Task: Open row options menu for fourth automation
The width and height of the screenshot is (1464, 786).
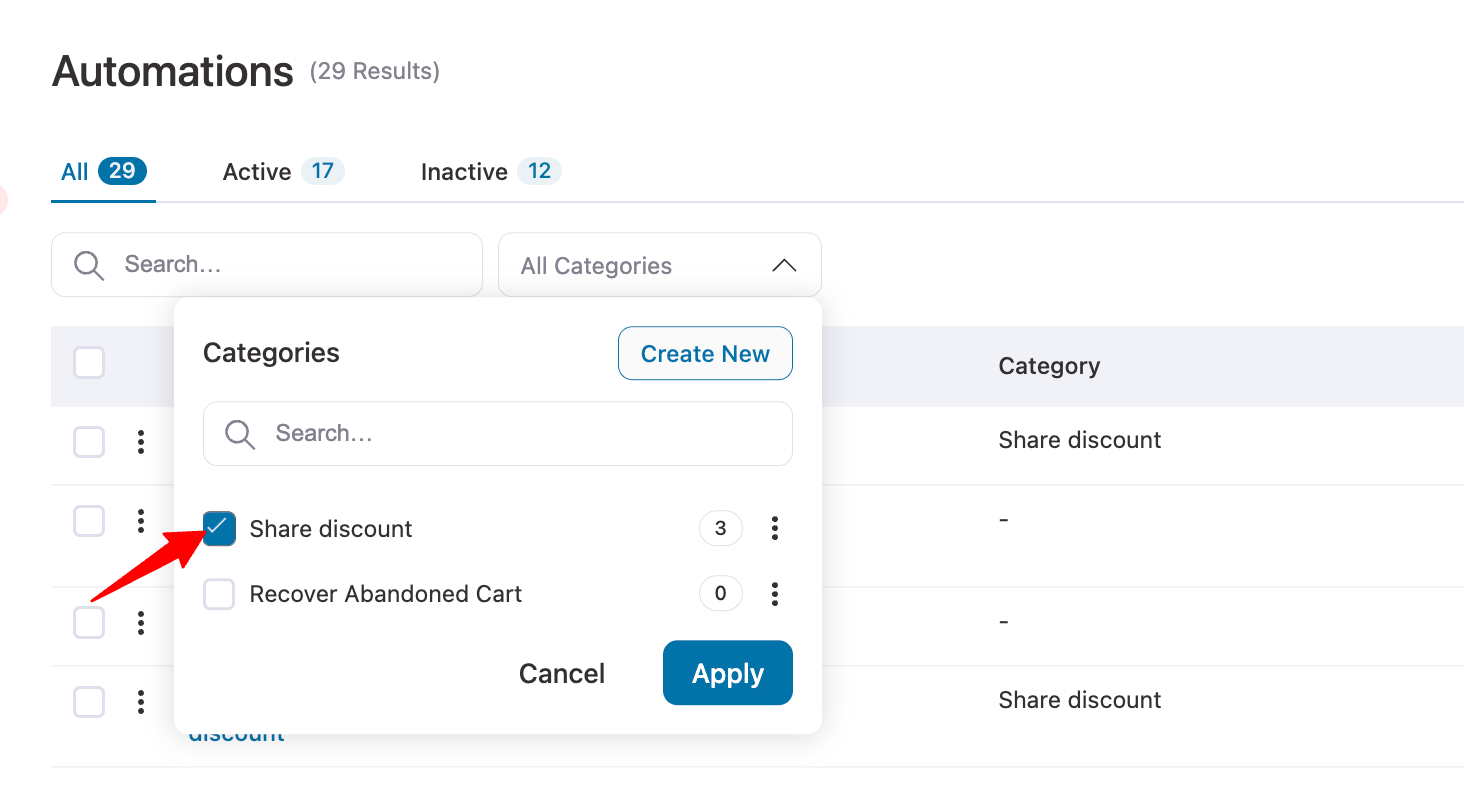Action: [141, 702]
